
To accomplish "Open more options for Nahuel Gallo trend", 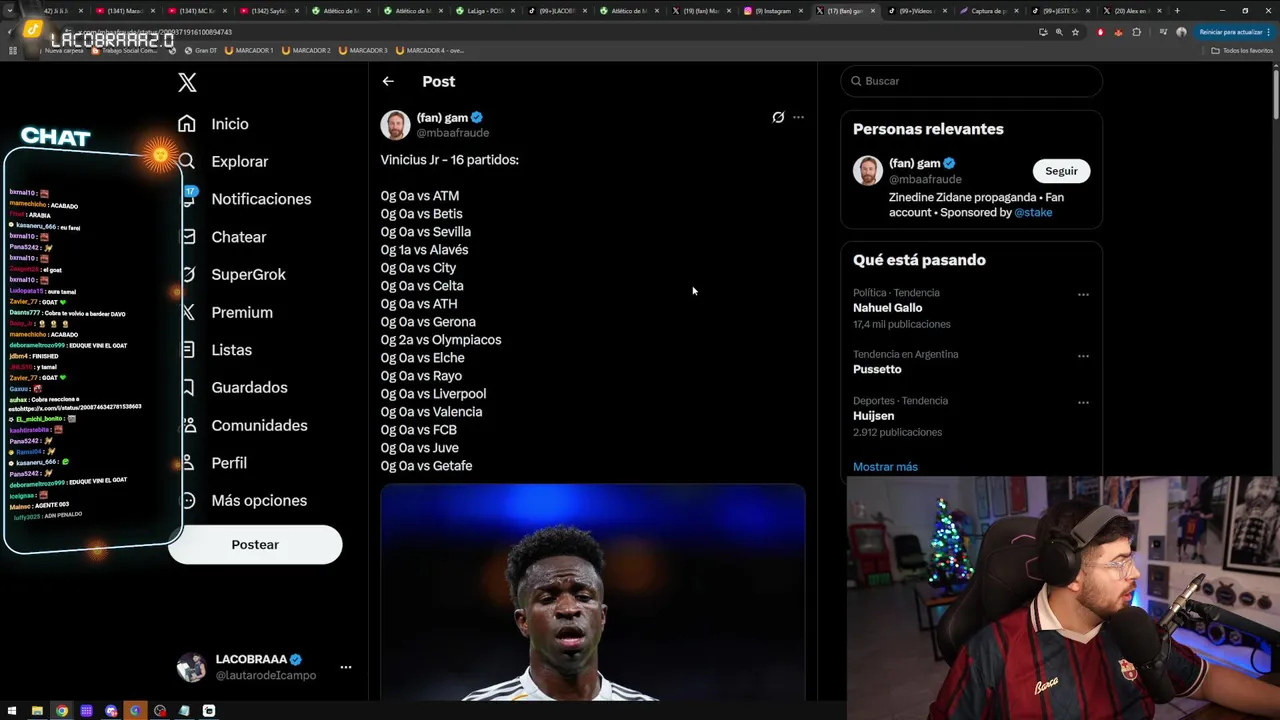I will 1083,295.
